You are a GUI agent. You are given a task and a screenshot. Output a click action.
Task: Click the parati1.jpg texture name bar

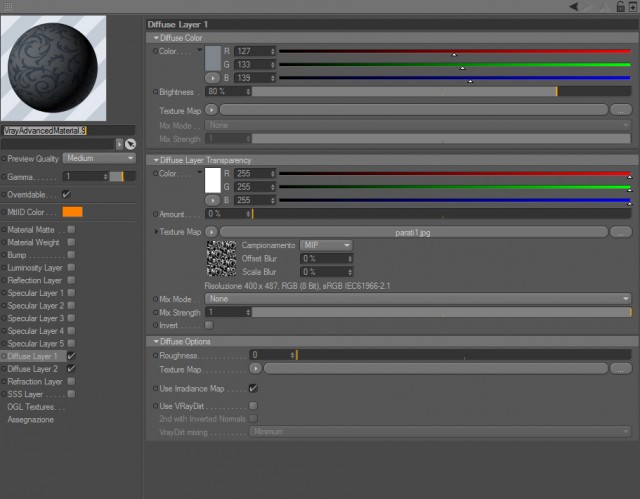tap(413, 232)
